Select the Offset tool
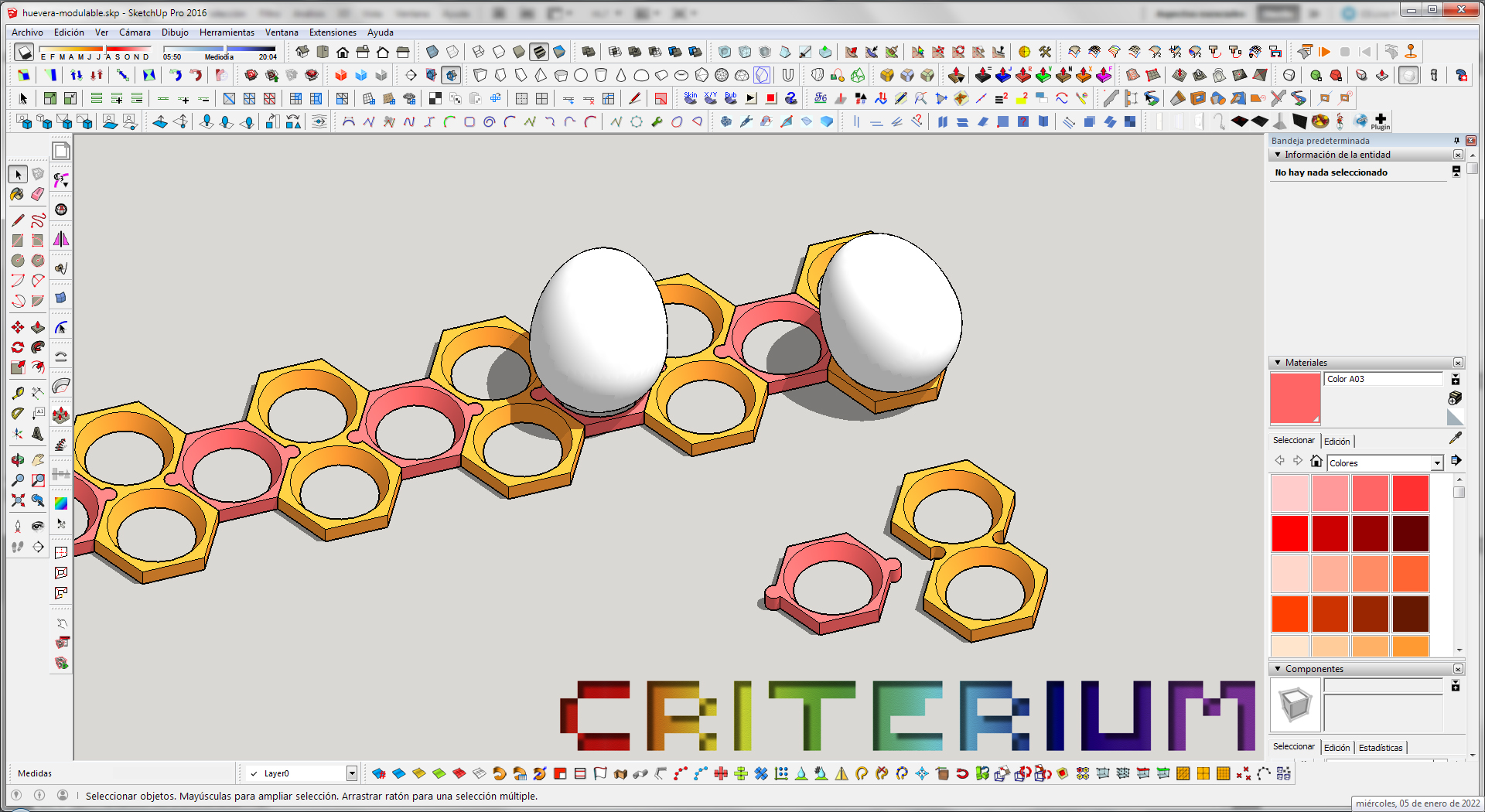The height and width of the screenshot is (812, 1485). pyautogui.click(x=38, y=368)
